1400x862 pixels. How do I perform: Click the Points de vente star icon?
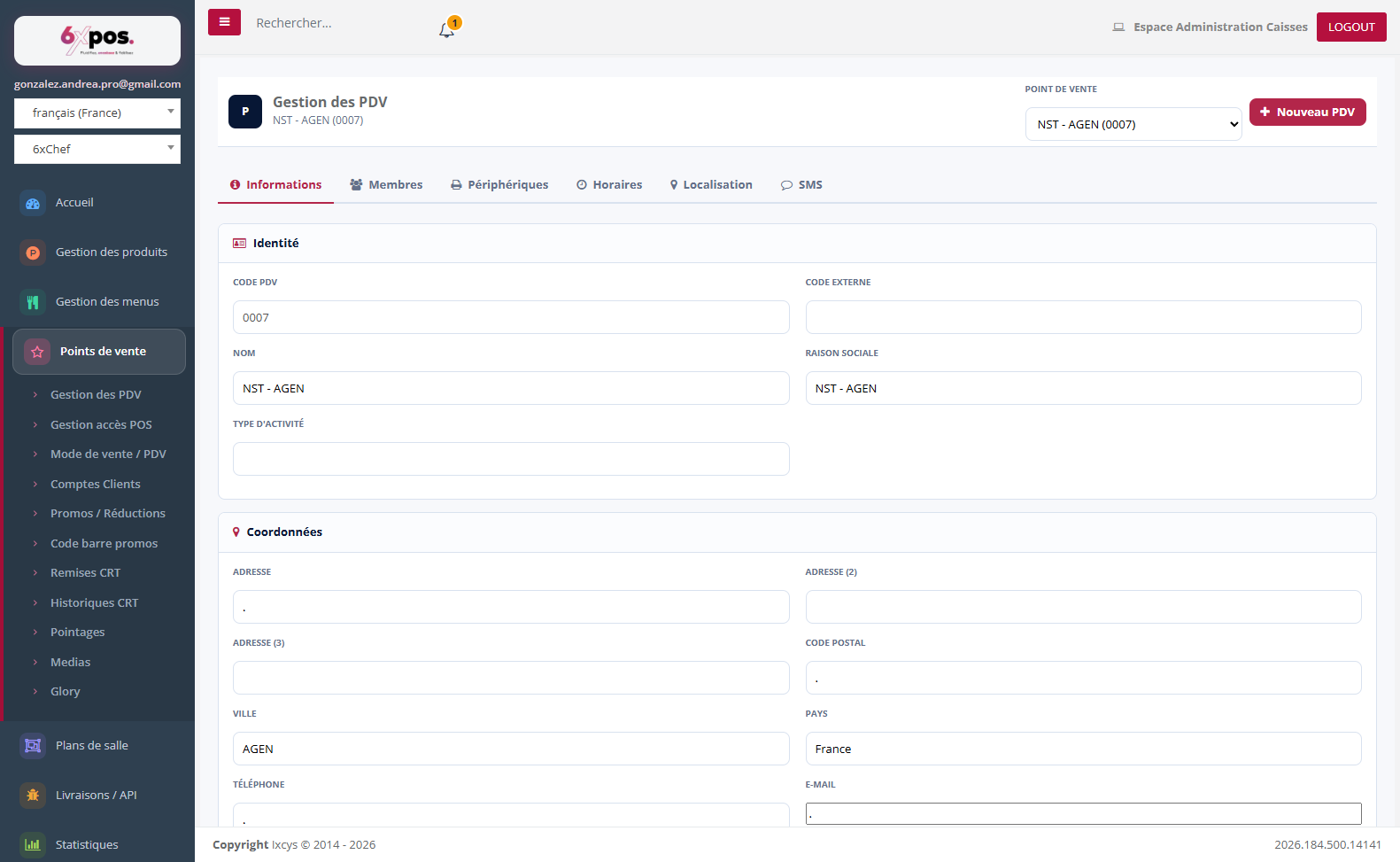(x=37, y=352)
